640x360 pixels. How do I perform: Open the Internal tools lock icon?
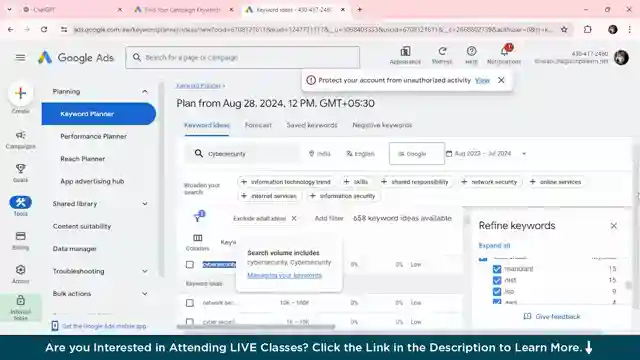point(20,301)
